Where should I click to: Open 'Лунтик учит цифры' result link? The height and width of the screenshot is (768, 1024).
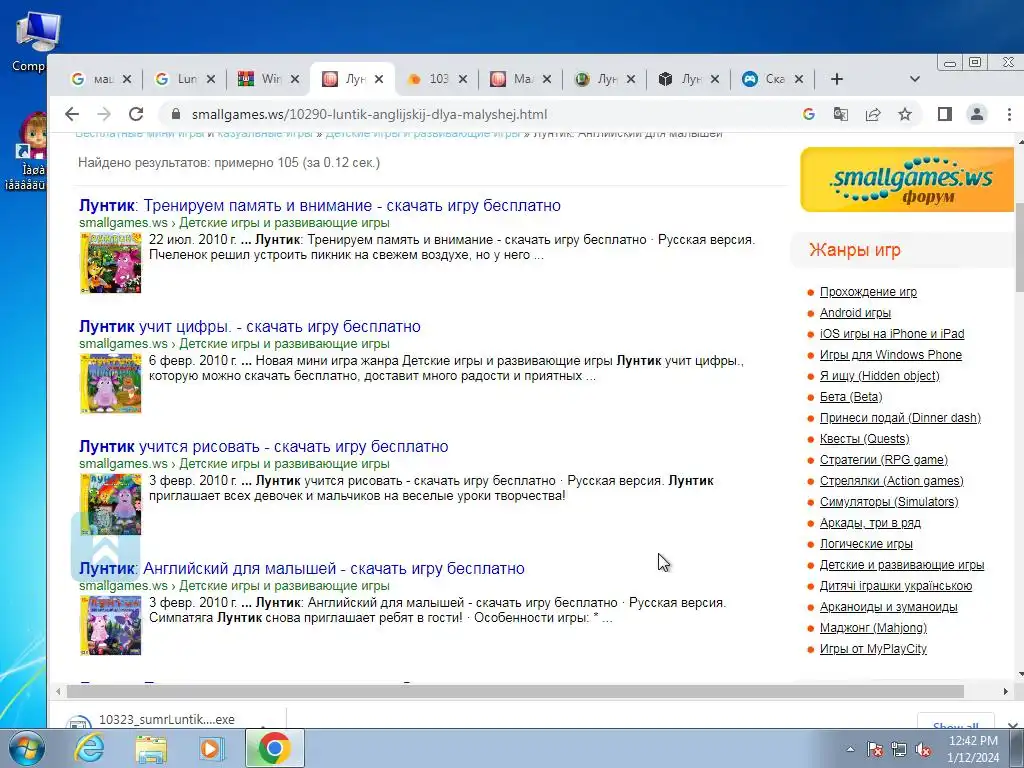tap(249, 326)
